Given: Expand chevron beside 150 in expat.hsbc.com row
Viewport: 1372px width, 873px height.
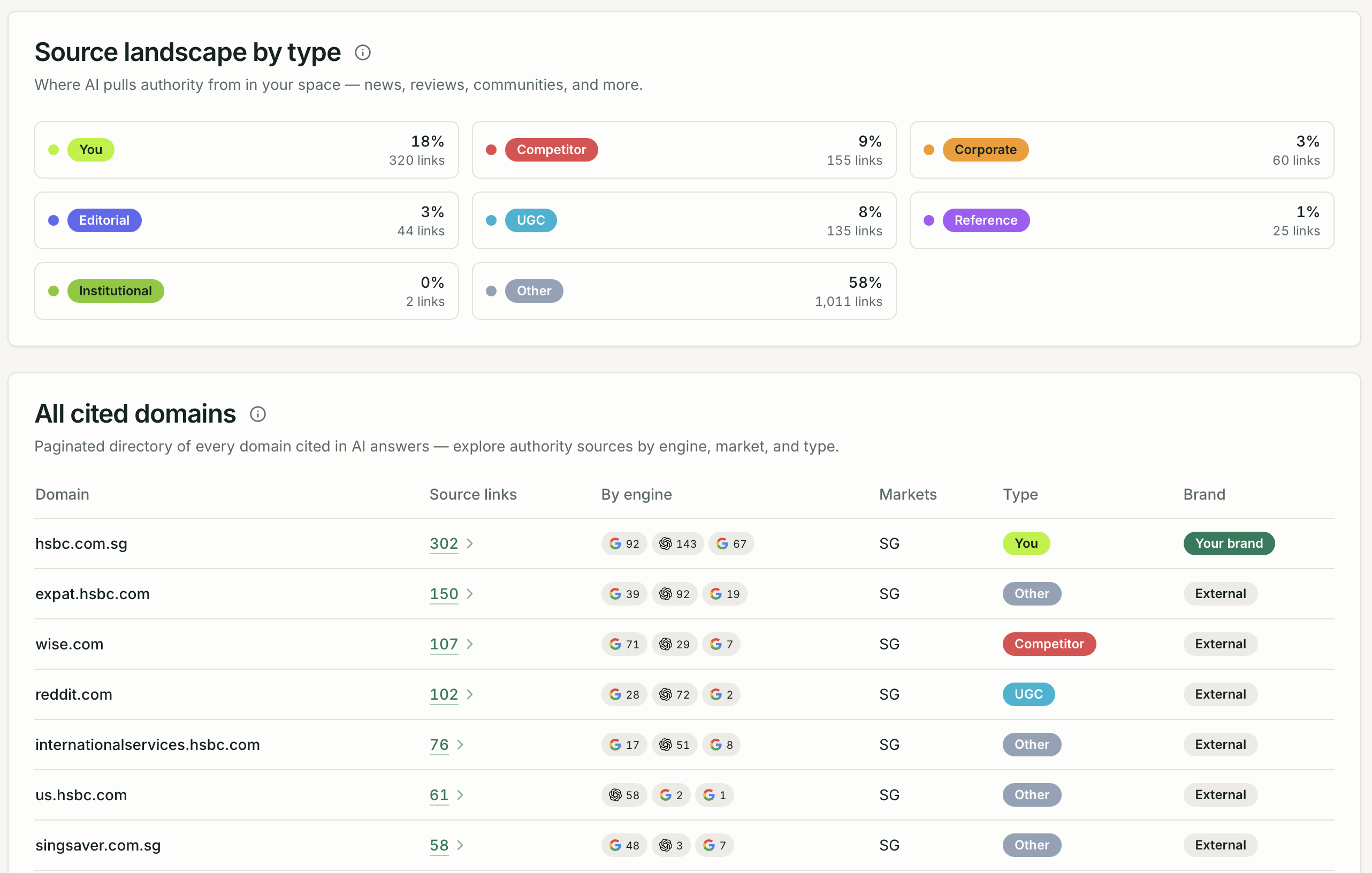Looking at the screenshot, I should 469,593.
